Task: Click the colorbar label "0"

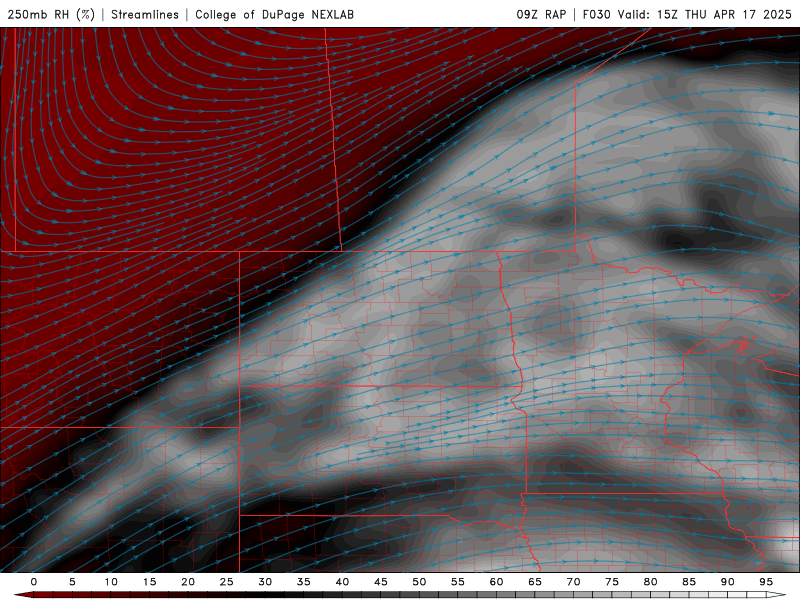Action: point(34,582)
